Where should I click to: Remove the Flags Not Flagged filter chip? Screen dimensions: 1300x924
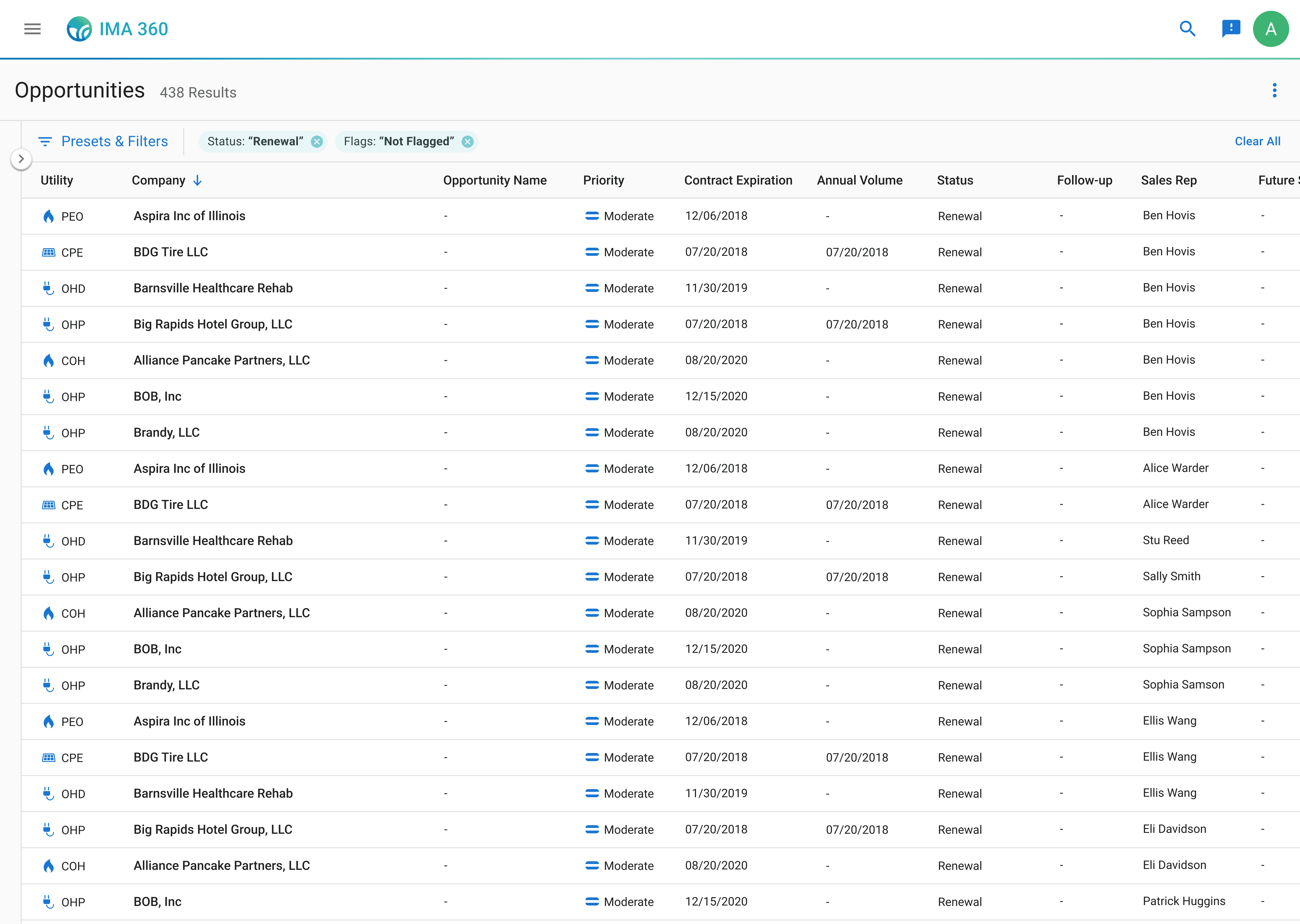[468, 142]
